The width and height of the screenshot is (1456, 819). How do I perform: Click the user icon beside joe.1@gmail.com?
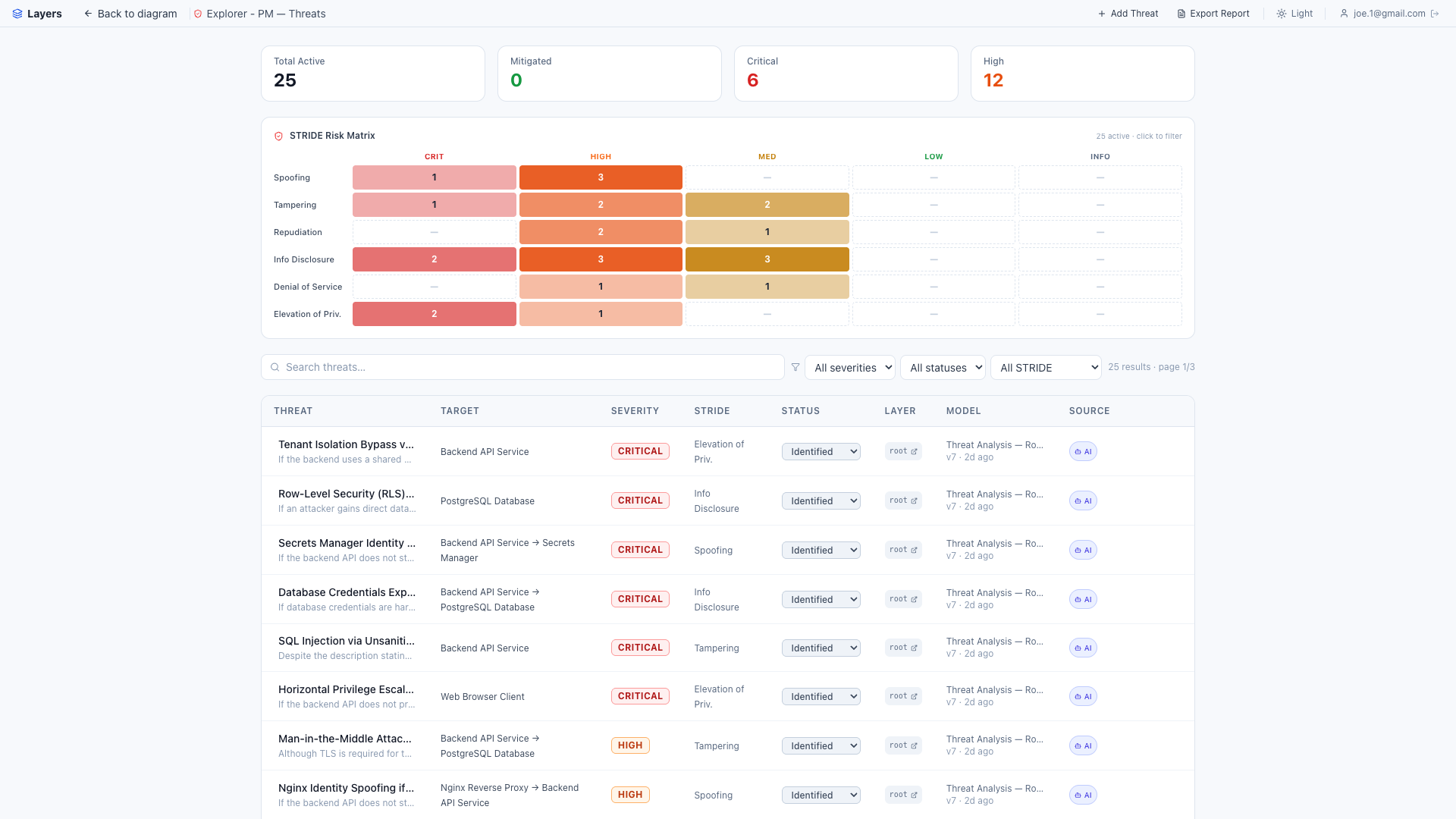click(x=1344, y=14)
